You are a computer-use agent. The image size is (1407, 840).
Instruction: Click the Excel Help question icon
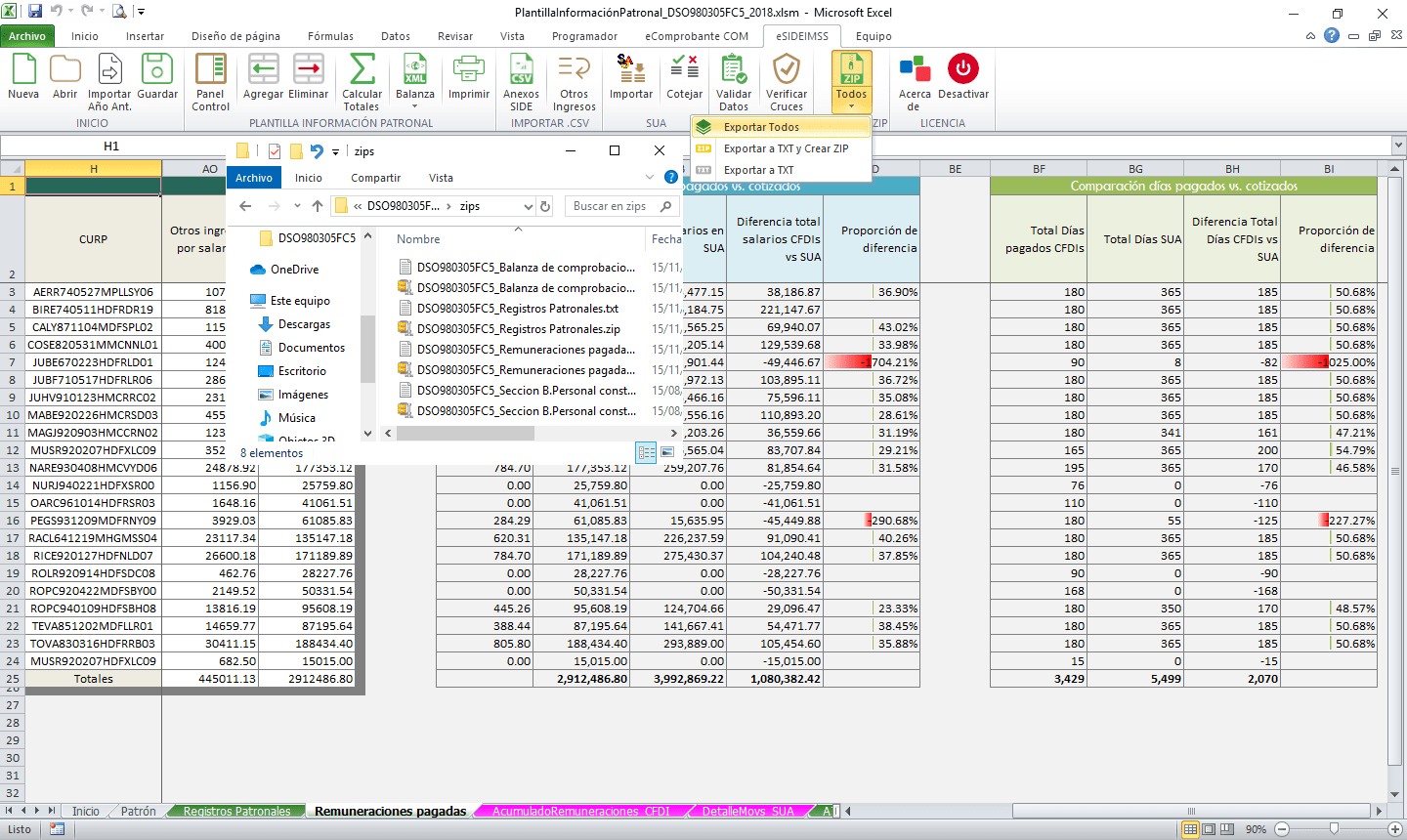pyautogui.click(x=1332, y=35)
